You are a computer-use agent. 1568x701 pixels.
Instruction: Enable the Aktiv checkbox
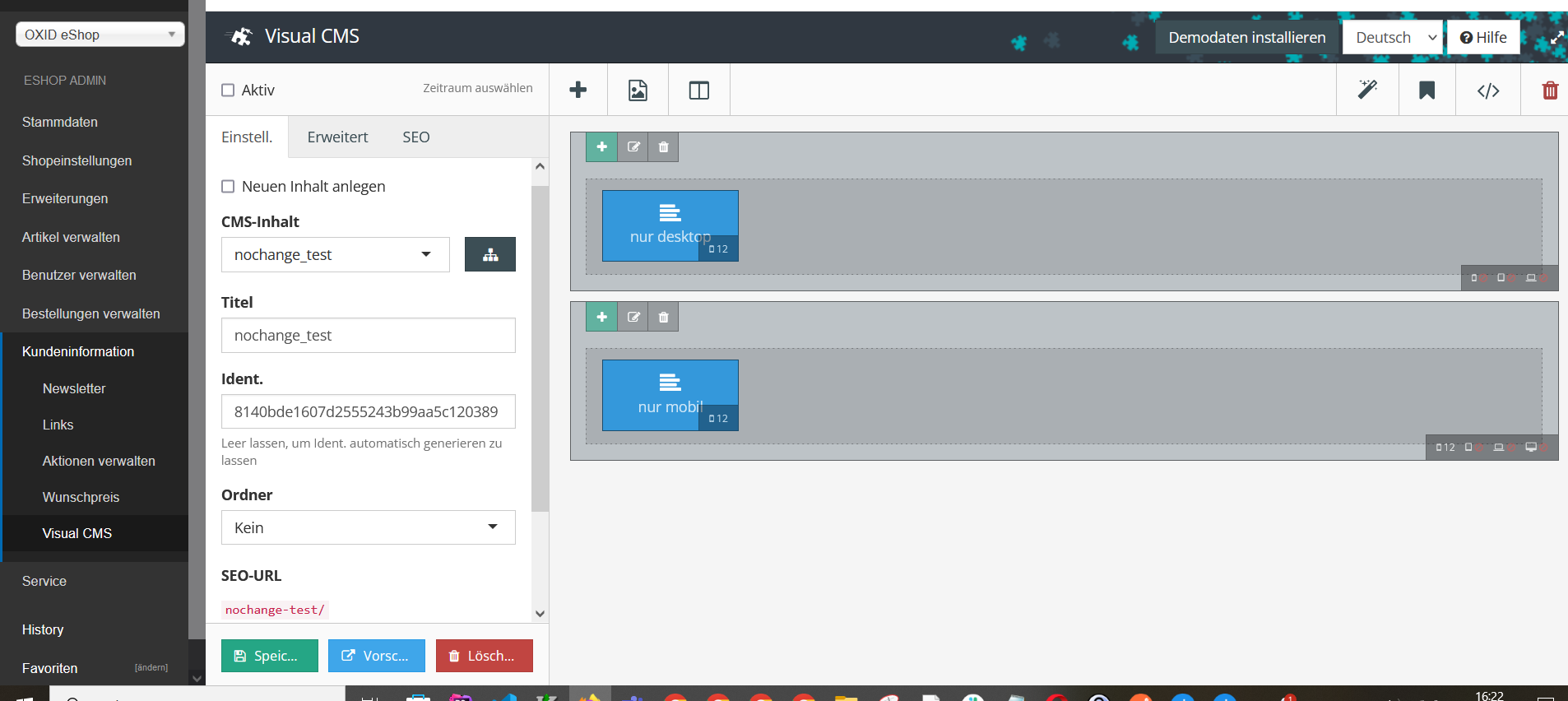click(x=229, y=91)
